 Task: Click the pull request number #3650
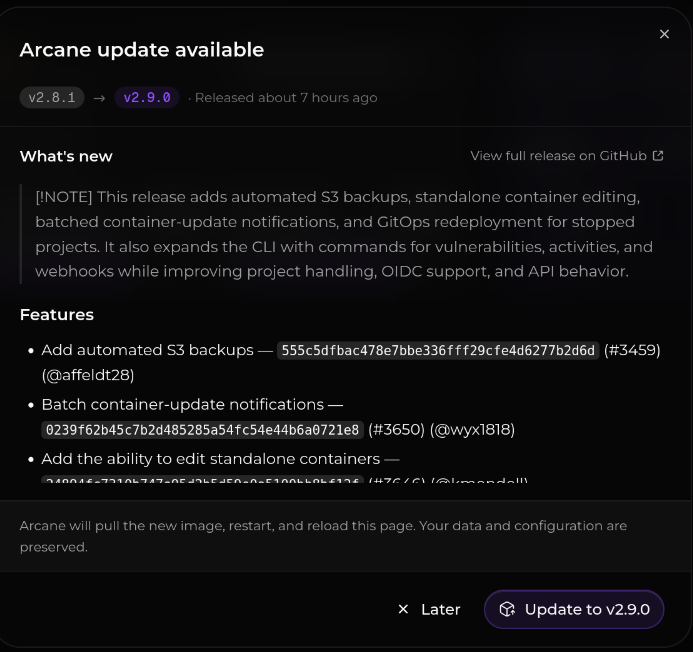click(x=396, y=430)
